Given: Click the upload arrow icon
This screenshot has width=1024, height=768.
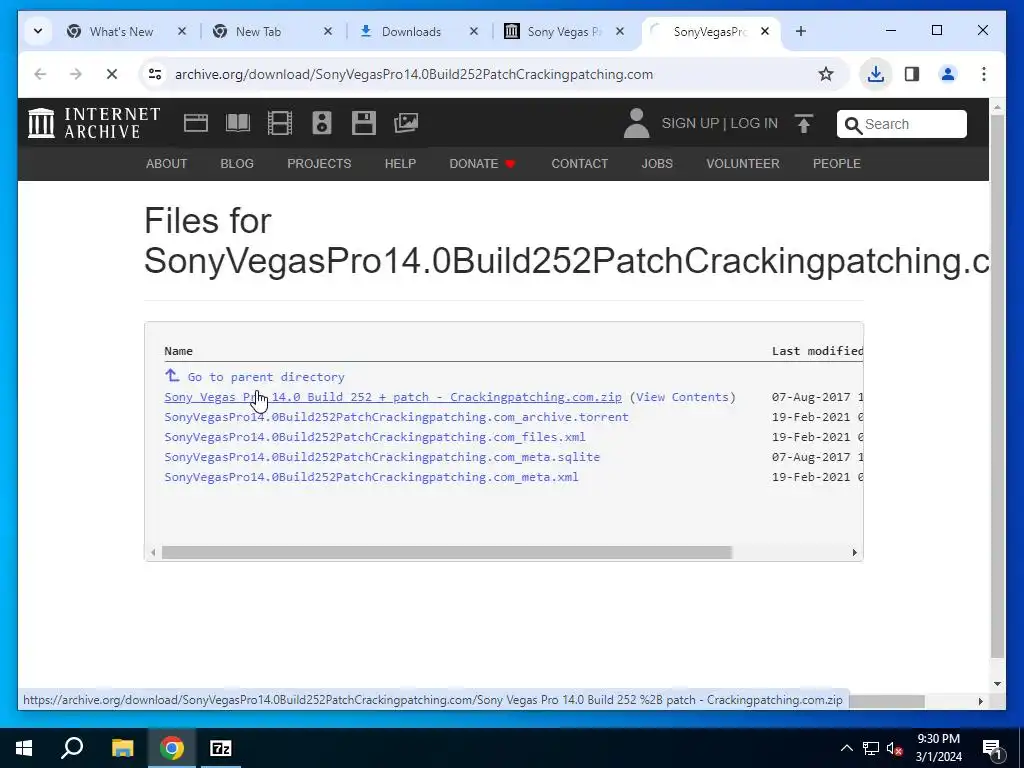Looking at the screenshot, I should click(x=804, y=123).
